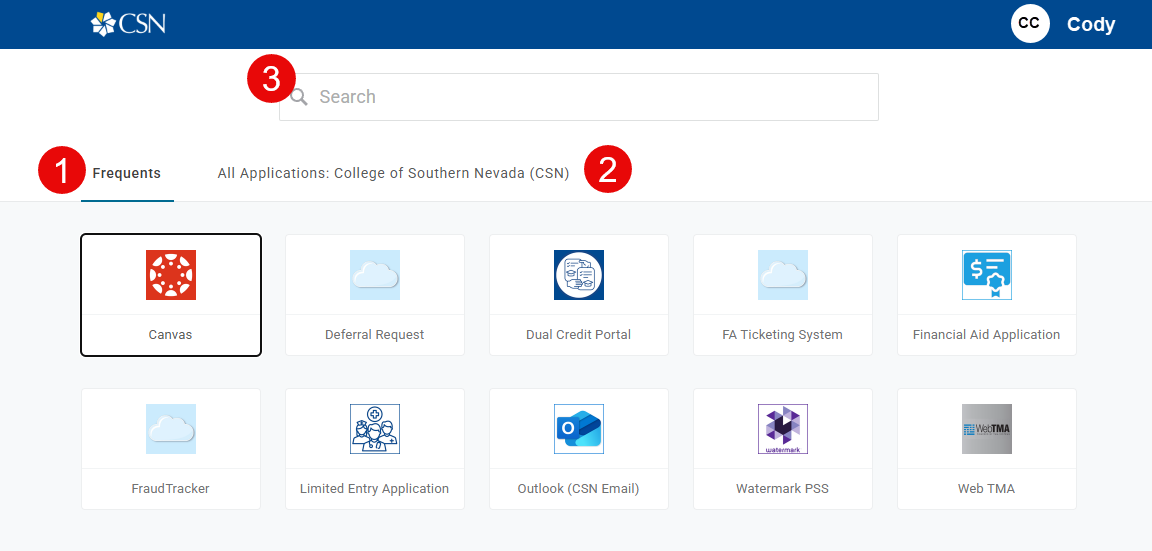
Task: Open the Financial Aid Application icon
Action: coord(987,275)
